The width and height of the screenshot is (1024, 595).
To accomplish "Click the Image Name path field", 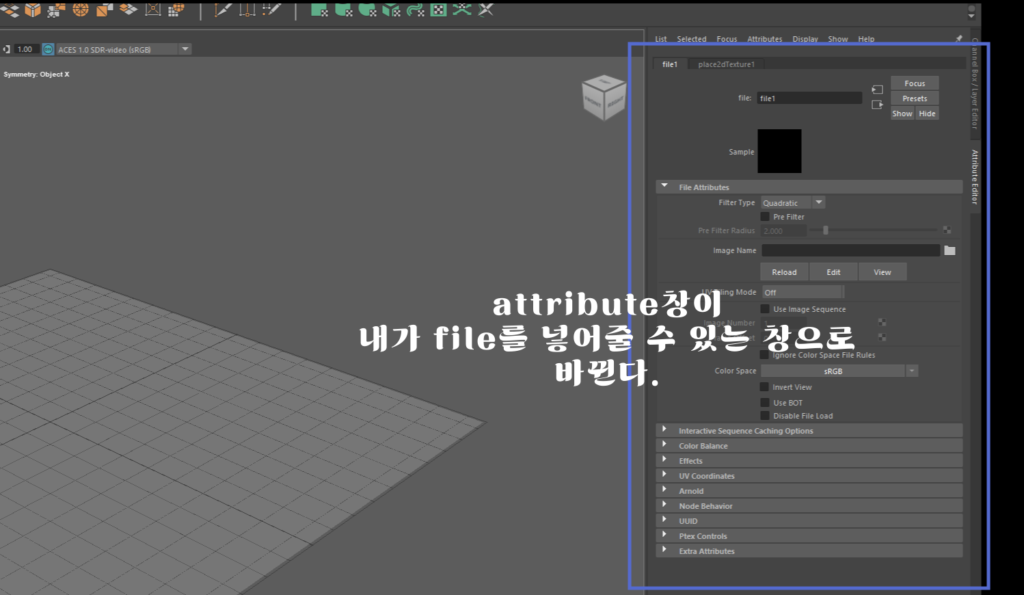I will click(x=851, y=250).
